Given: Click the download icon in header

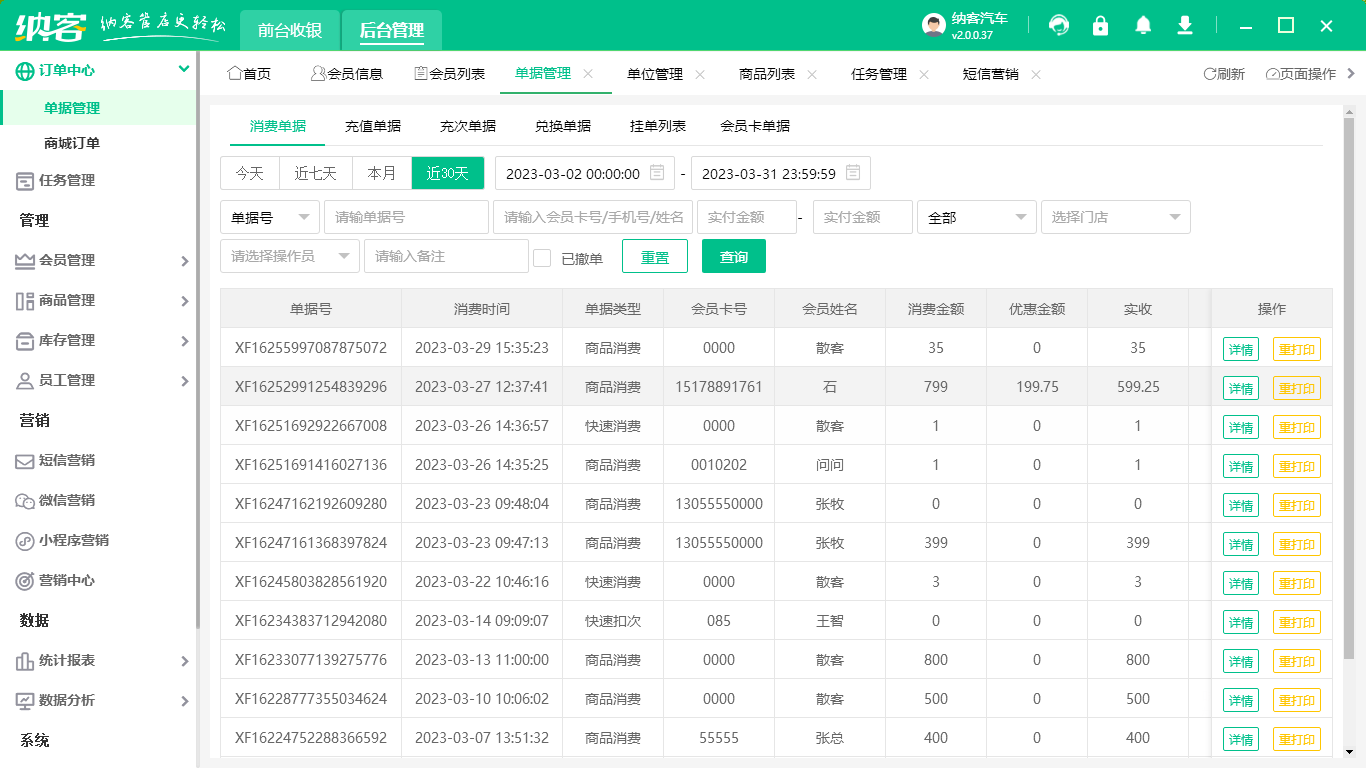Looking at the screenshot, I should point(1185,26).
